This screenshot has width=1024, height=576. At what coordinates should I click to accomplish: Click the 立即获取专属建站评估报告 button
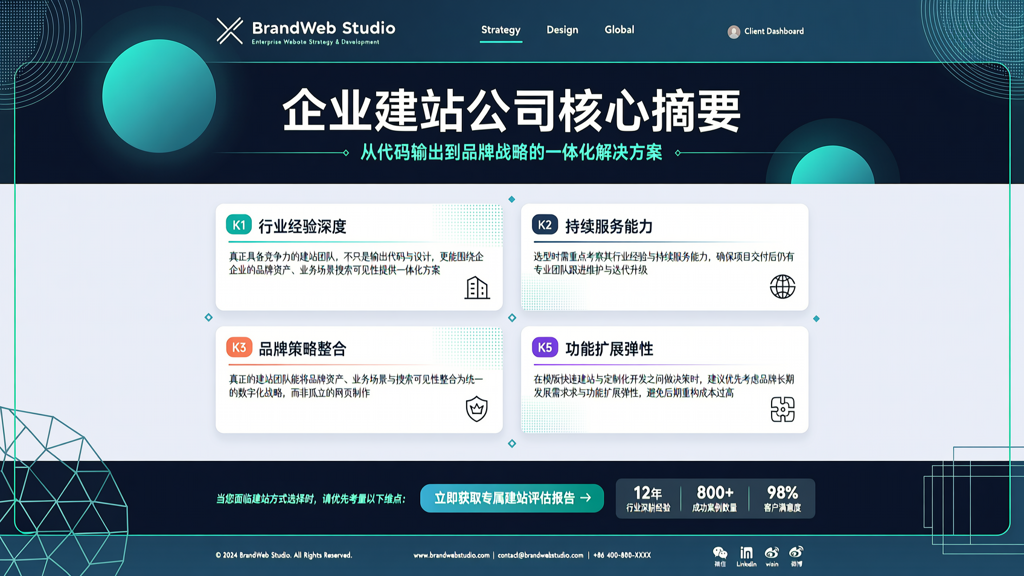point(512,498)
